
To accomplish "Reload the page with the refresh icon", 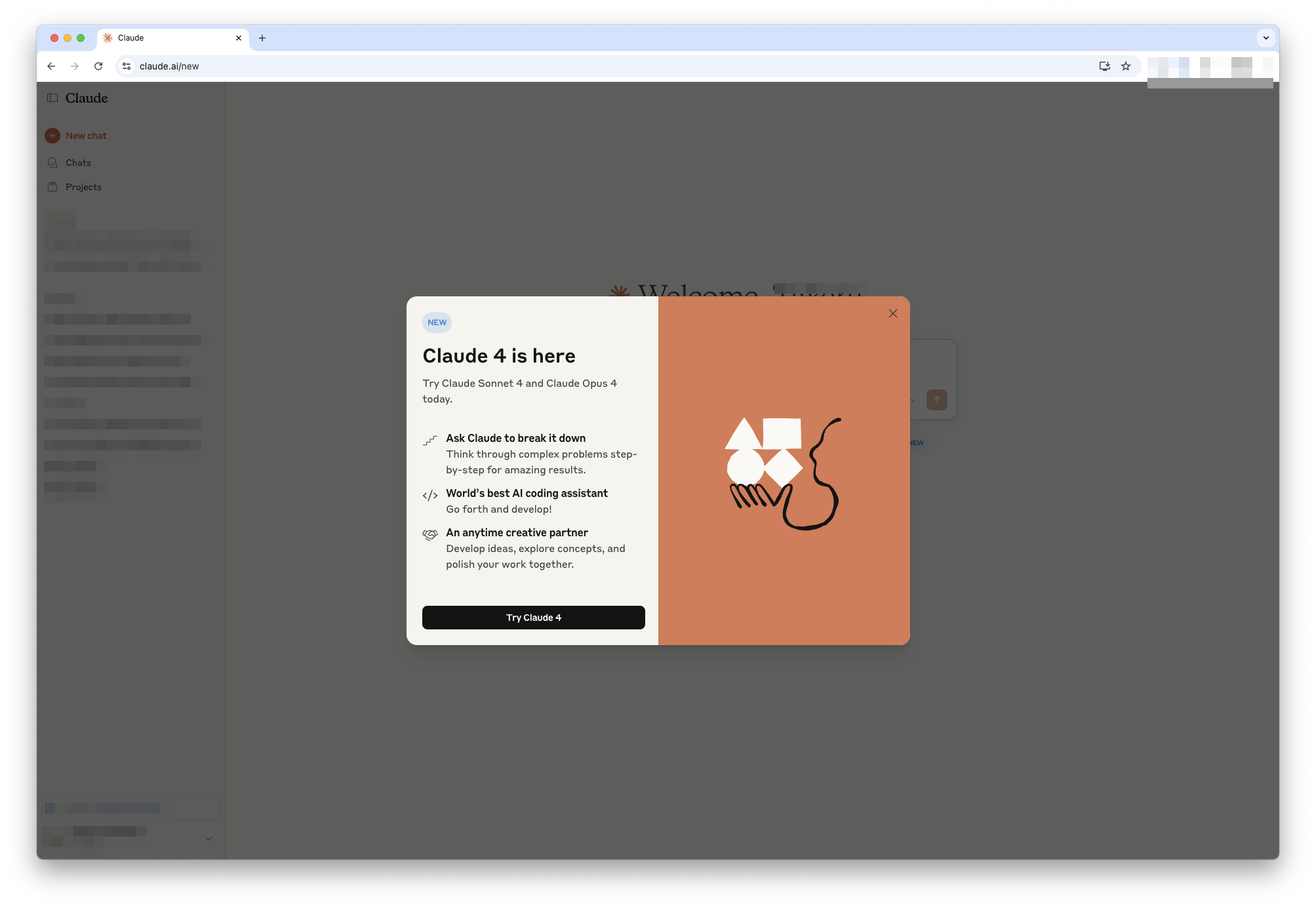I will 98,66.
